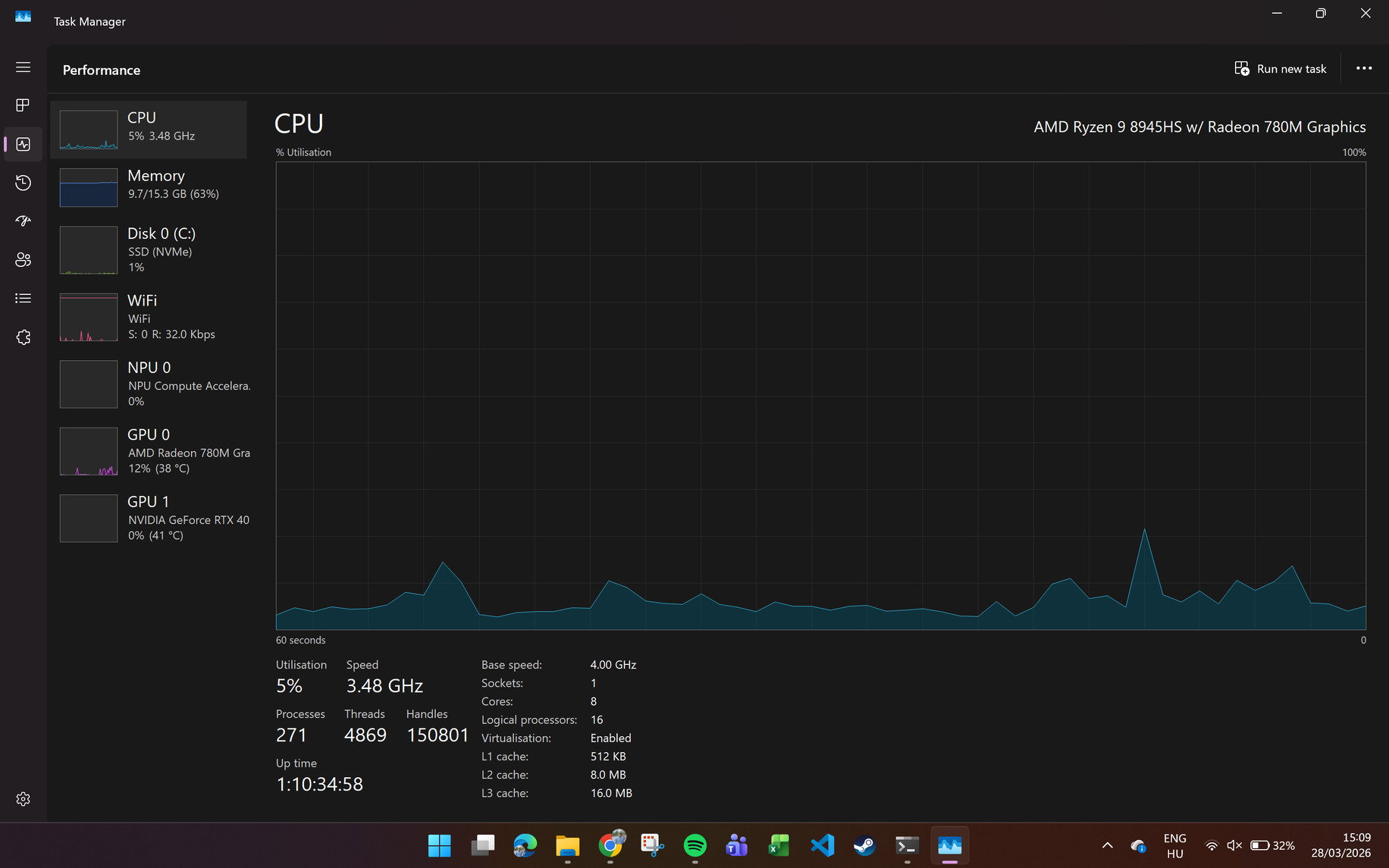Open Snipping Tool from taskbar
Image resolution: width=1389 pixels, height=868 pixels.
click(652, 845)
